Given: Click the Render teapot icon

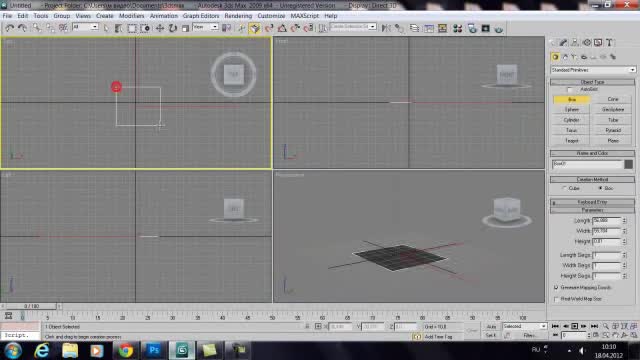Looking at the screenshot, I should 499,29.
